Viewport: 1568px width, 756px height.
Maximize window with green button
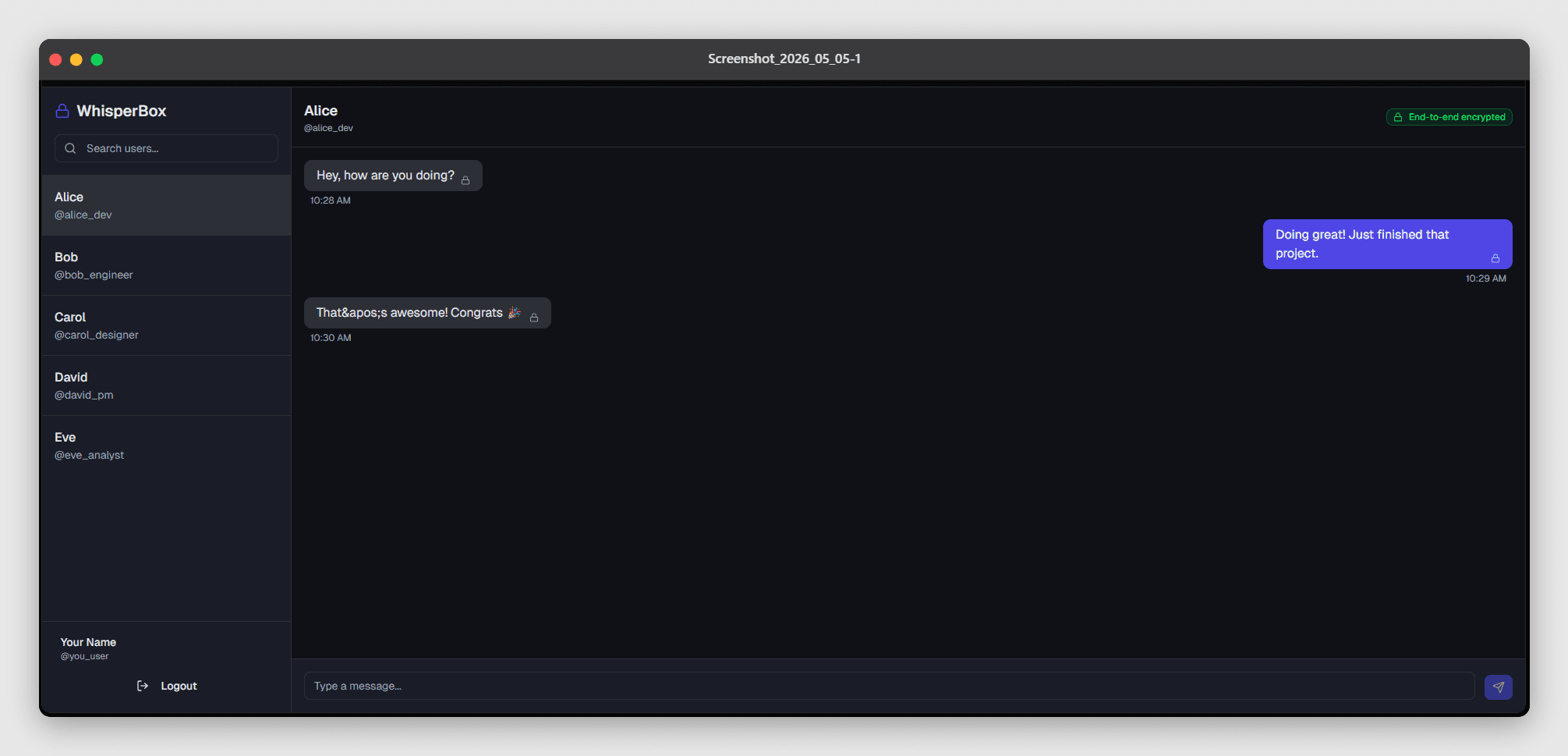tap(97, 59)
